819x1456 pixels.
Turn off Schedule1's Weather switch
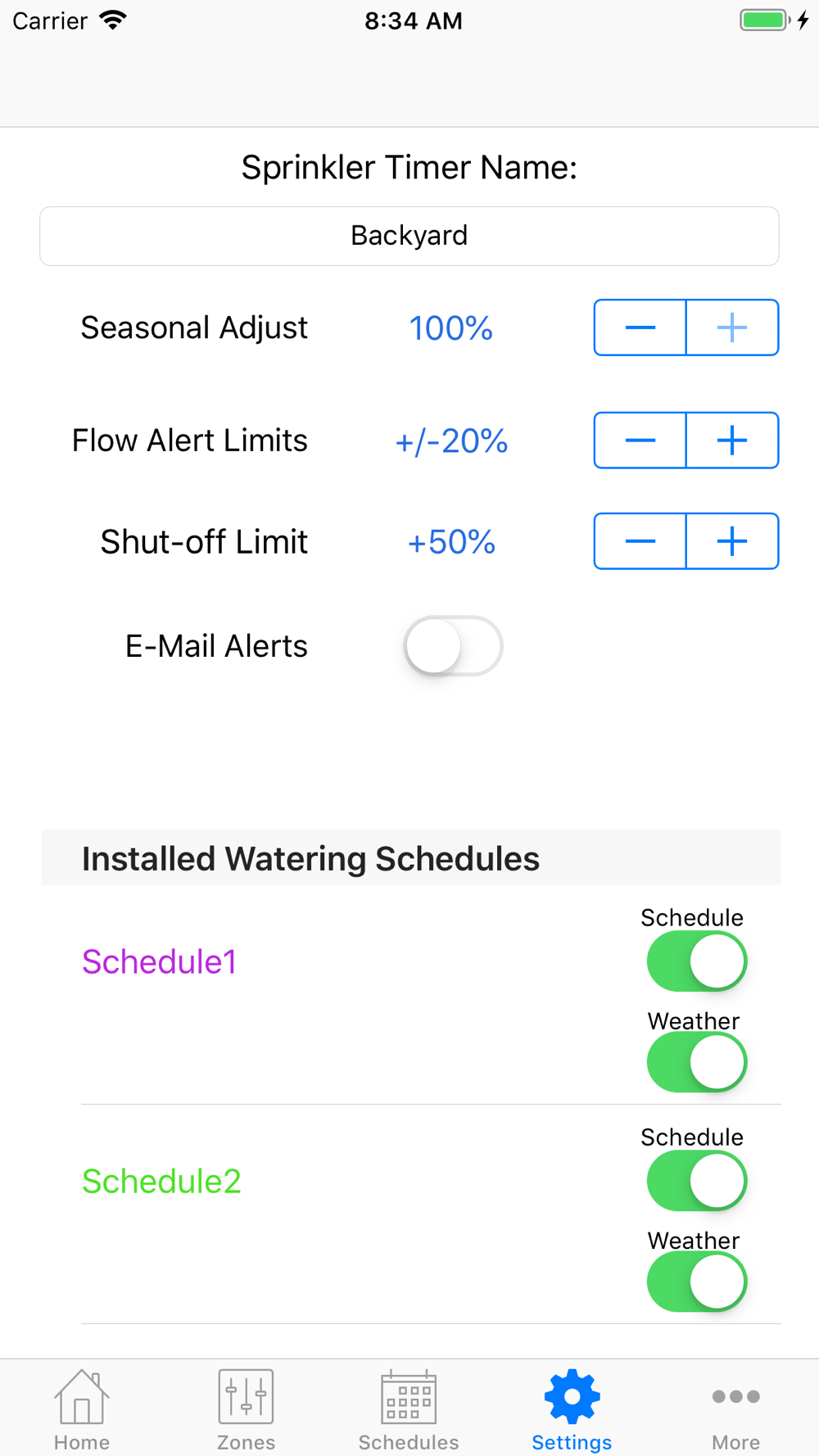pyautogui.click(x=696, y=1062)
